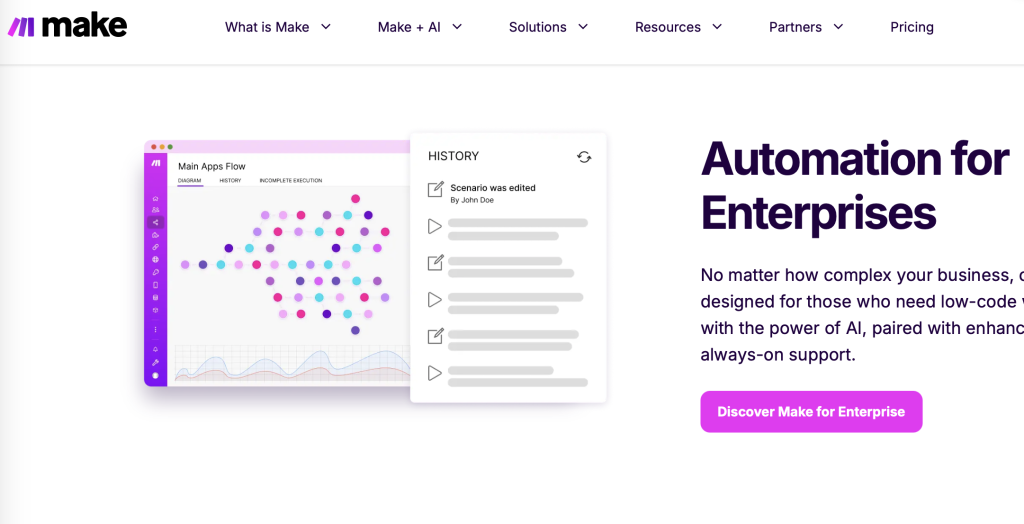1024x524 pixels.
Task: Click the first play icon in the History list
Action: pyautogui.click(x=435, y=227)
